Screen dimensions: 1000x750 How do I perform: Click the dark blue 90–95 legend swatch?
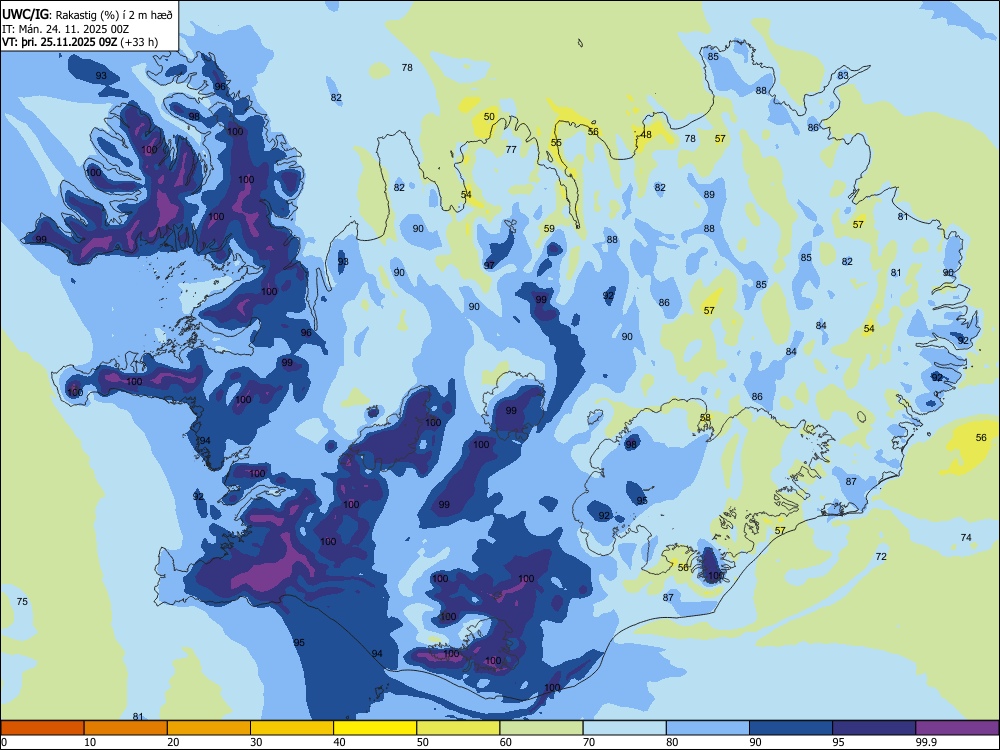pos(791,728)
